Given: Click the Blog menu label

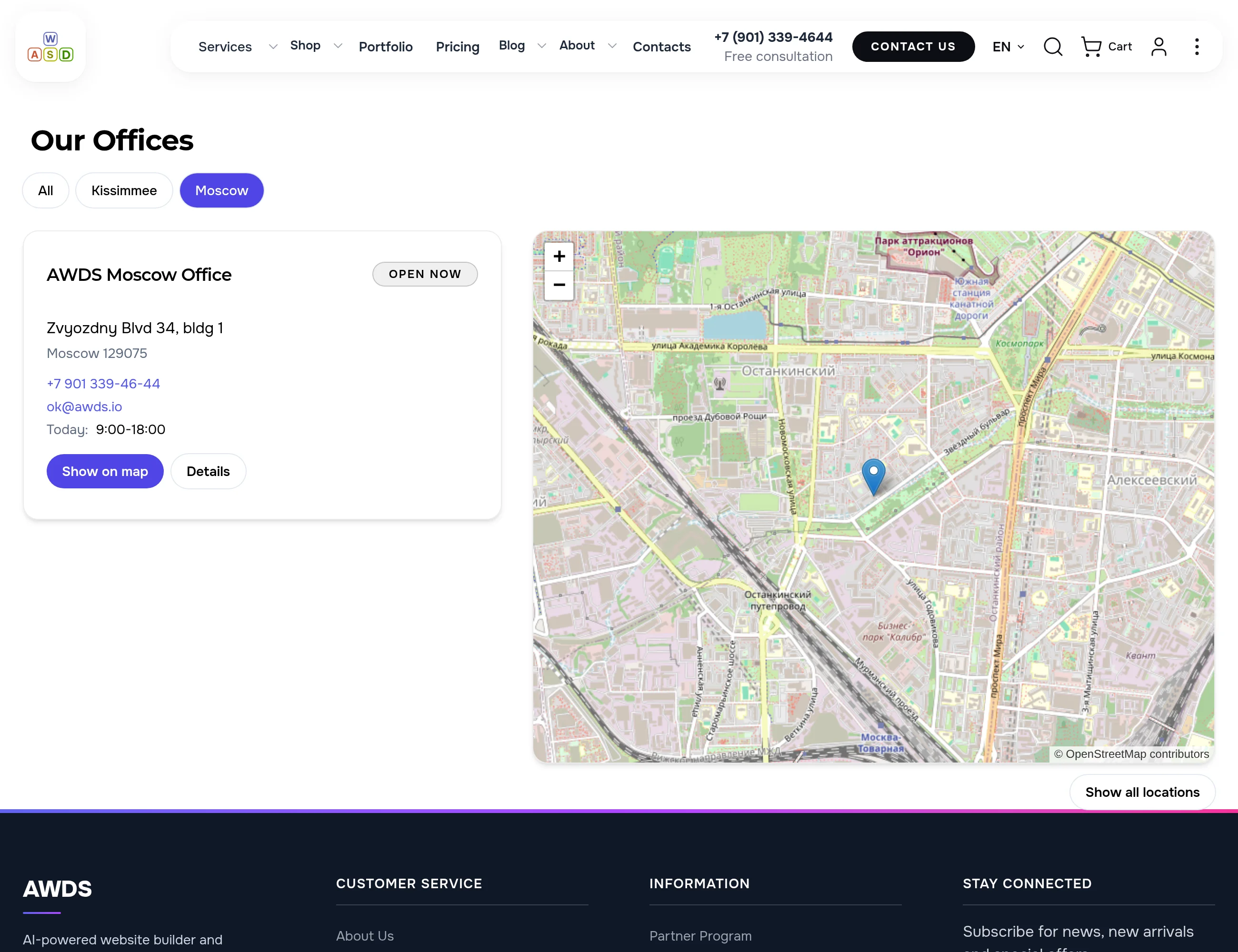Looking at the screenshot, I should (511, 45).
